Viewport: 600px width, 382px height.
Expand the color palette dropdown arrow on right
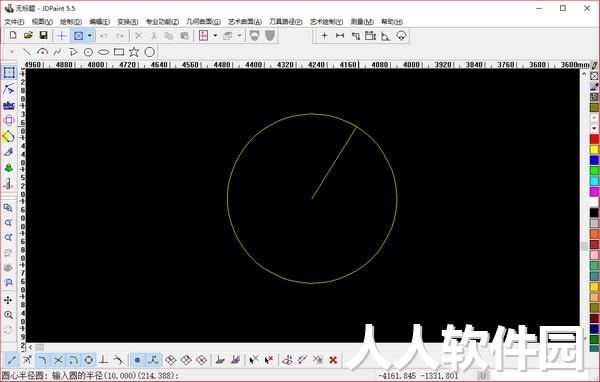click(x=594, y=128)
